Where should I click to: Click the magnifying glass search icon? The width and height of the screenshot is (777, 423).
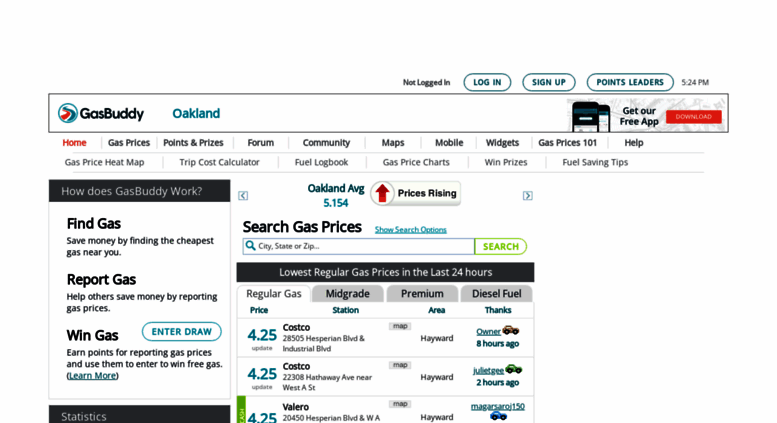[x=251, y=246]
